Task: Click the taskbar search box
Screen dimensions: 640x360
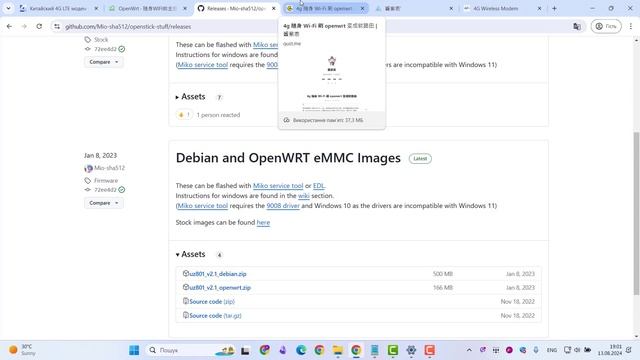Action: (190, 350)
